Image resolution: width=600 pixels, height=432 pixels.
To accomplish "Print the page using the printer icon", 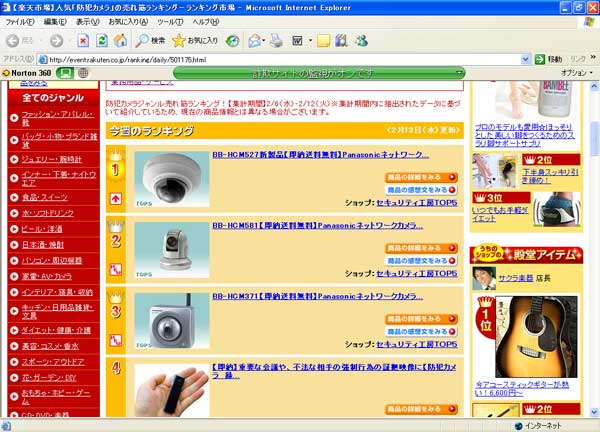I will coord(276,40).
